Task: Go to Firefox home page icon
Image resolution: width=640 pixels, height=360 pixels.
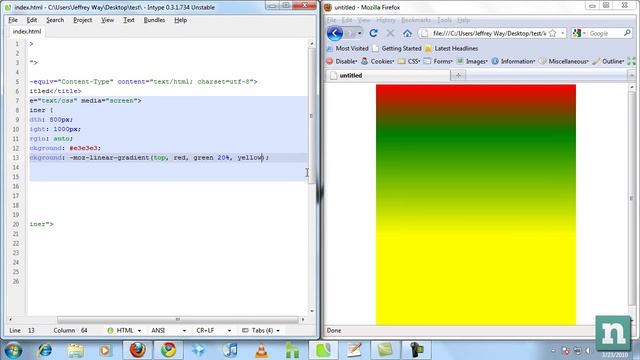Action: [407, 33]
